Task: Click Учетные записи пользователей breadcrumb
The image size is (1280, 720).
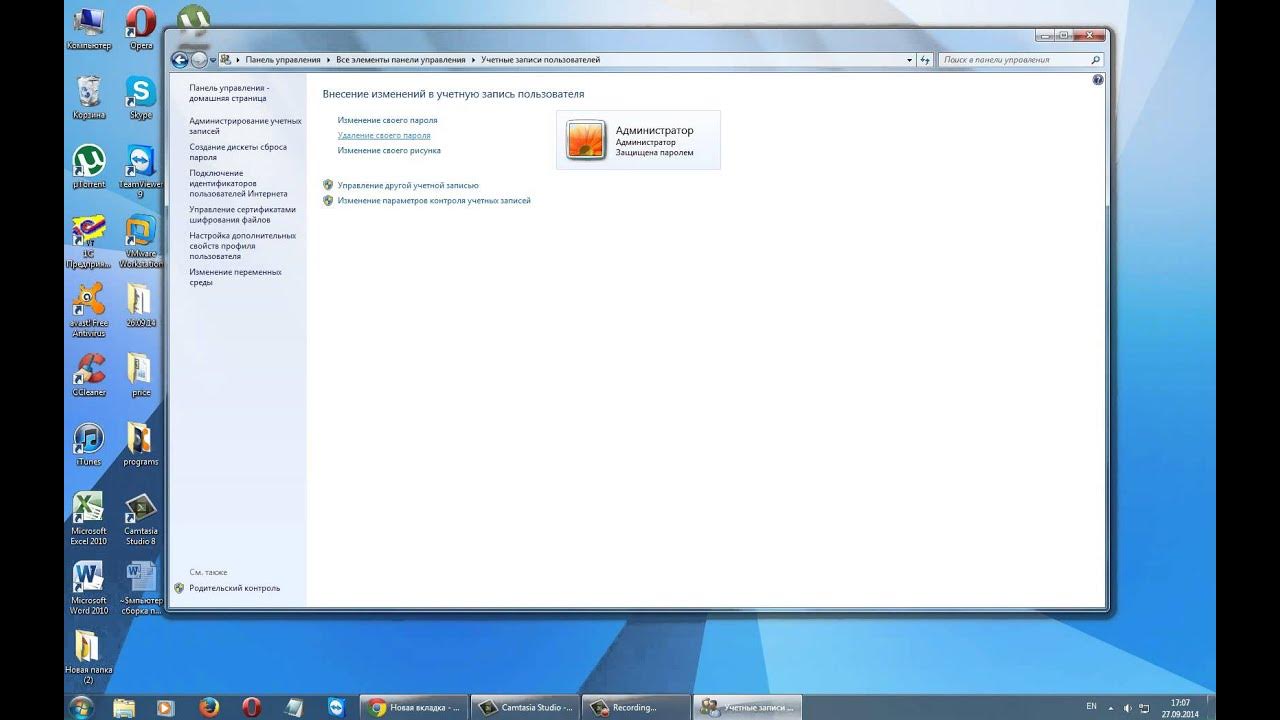Action: [540, 60]
